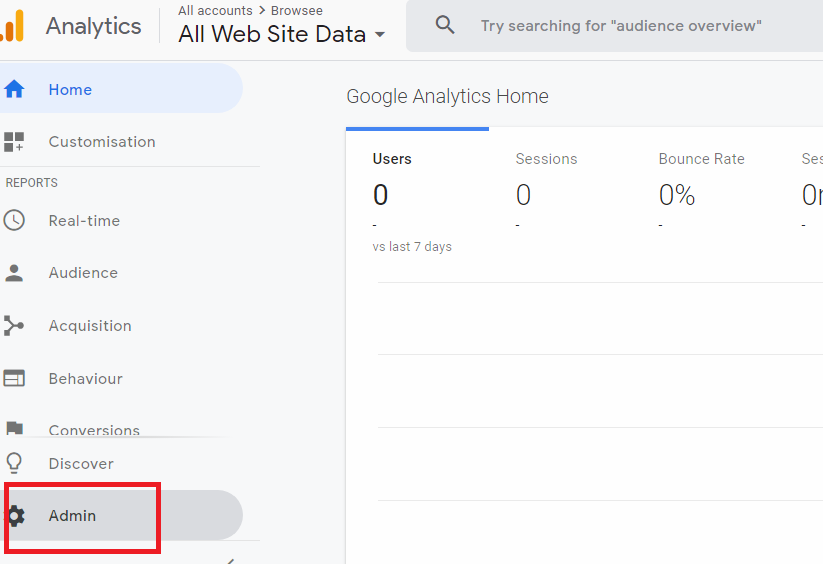Click the Analytics title text
823x564 pixels.
93,26
